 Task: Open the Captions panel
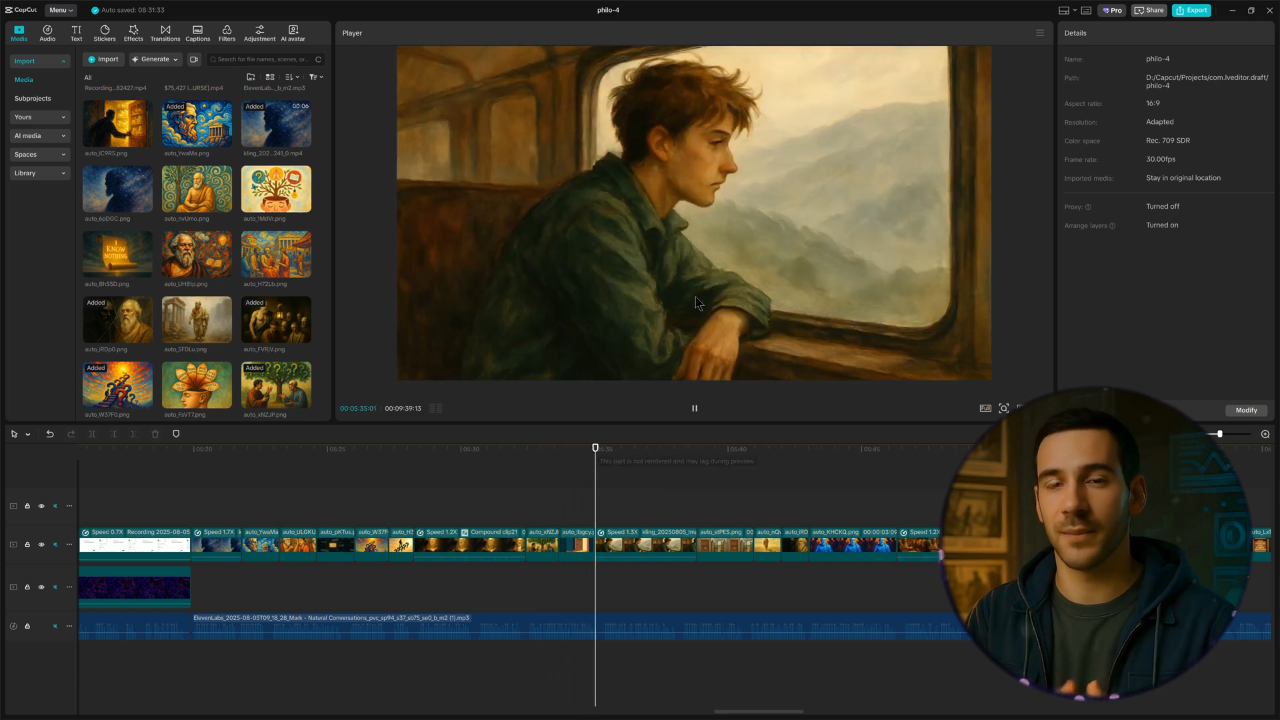tap(197, 33)
